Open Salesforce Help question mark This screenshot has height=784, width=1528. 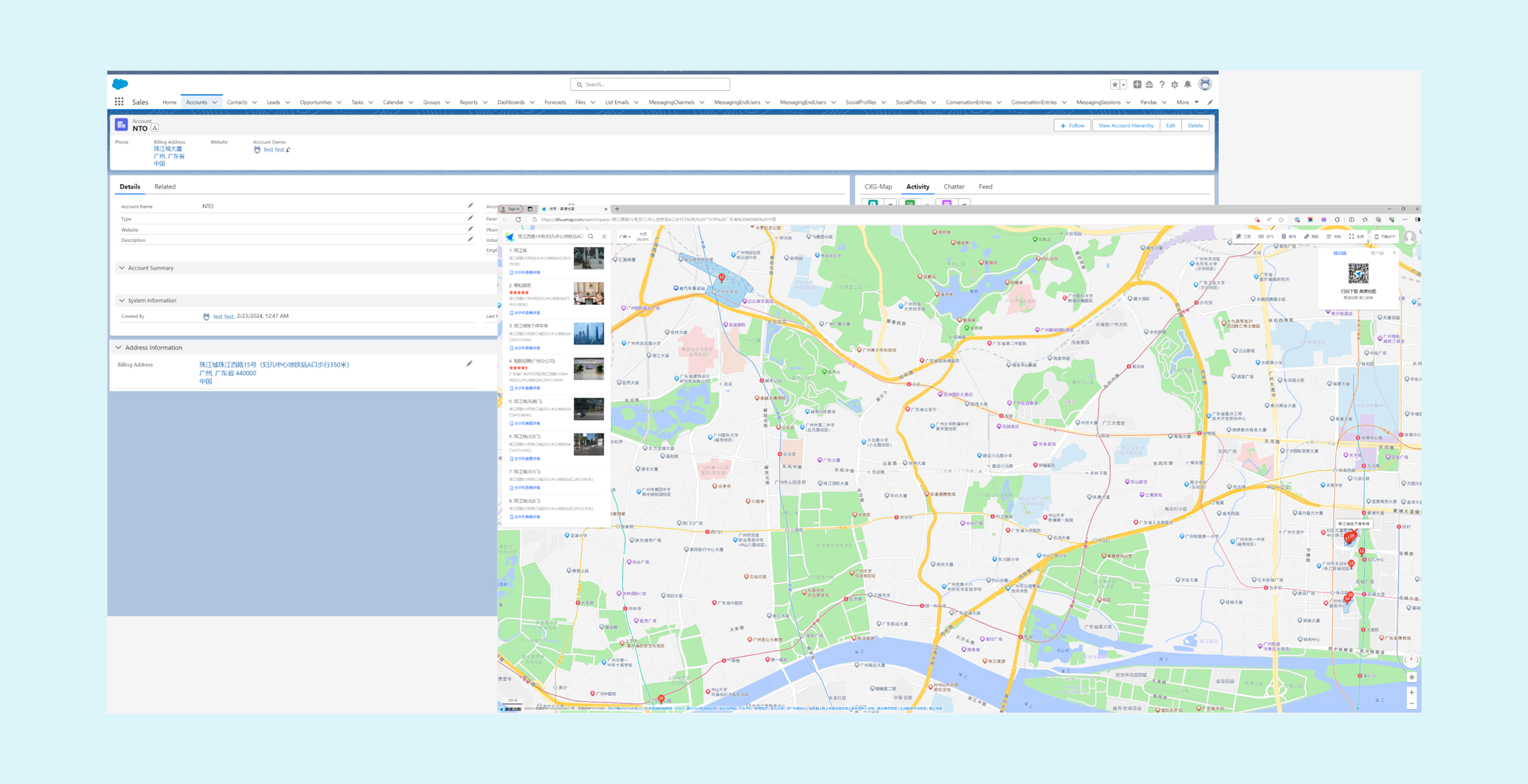pyautogui.click(x=1162, y=85)
